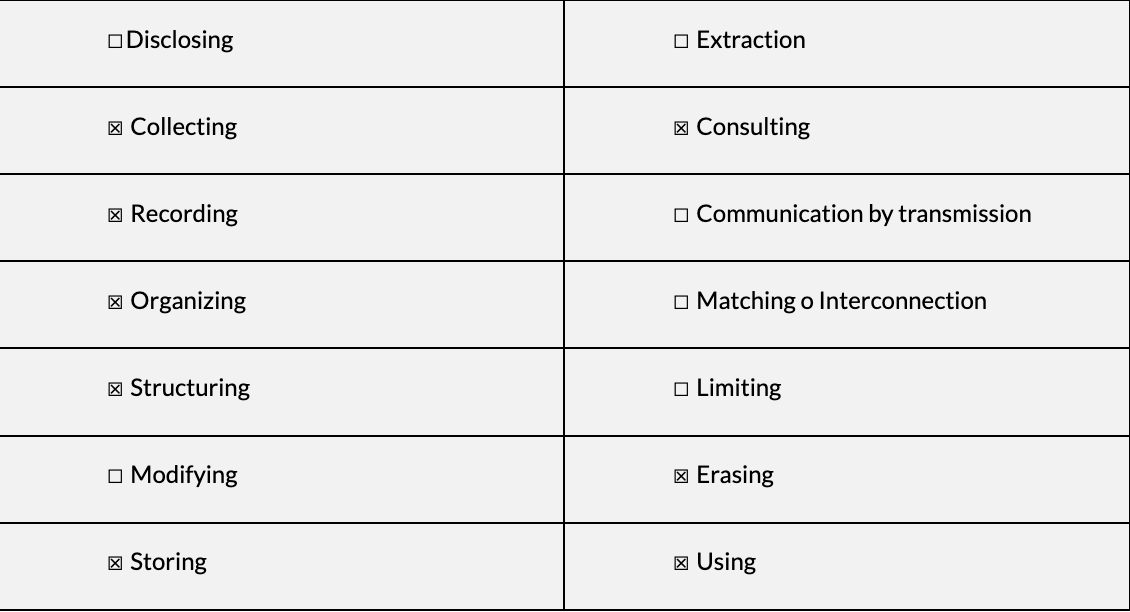1130x612 pixels.
Task: Click the Erasing label text
Action: (x=734, y=475)
